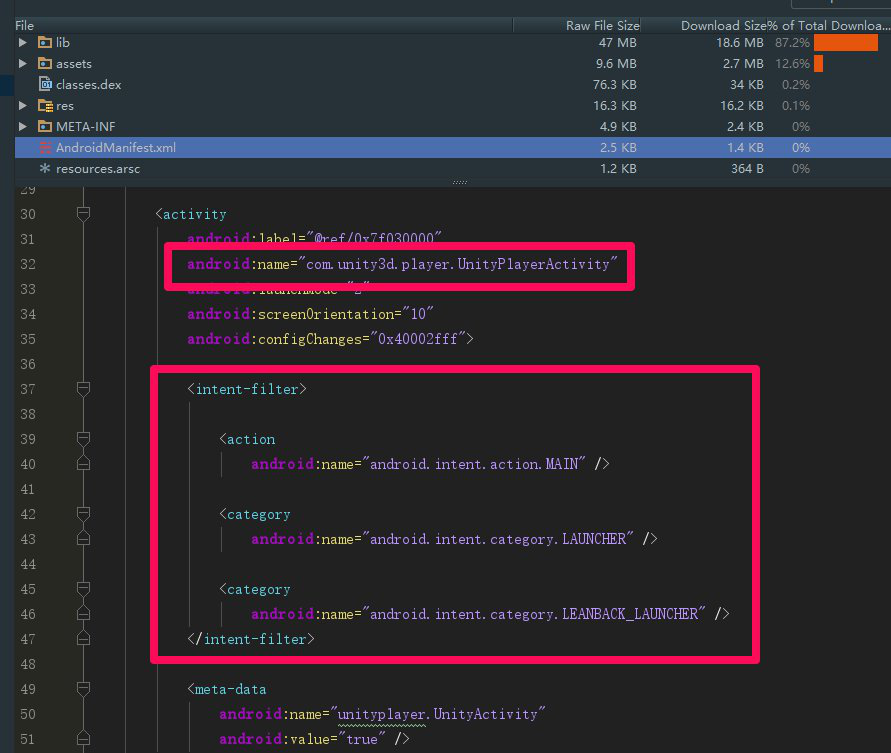Click the Download Size column header
The image size is (891, 753).
(711, 24)
